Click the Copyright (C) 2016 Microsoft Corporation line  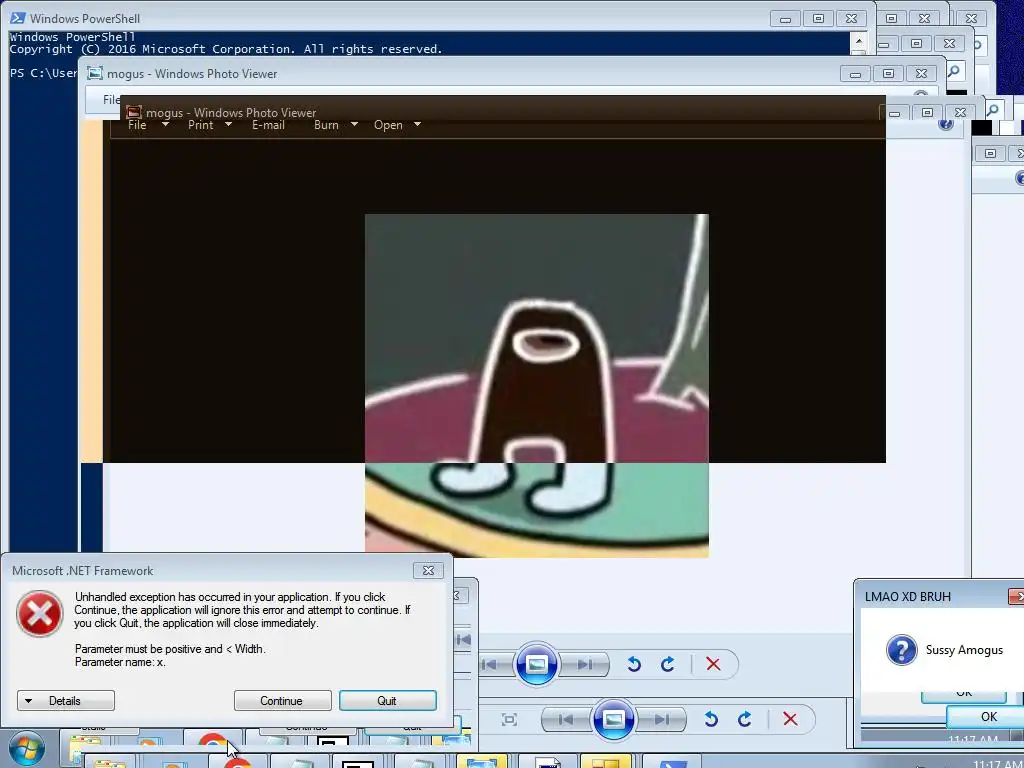(x=226, y=49)
